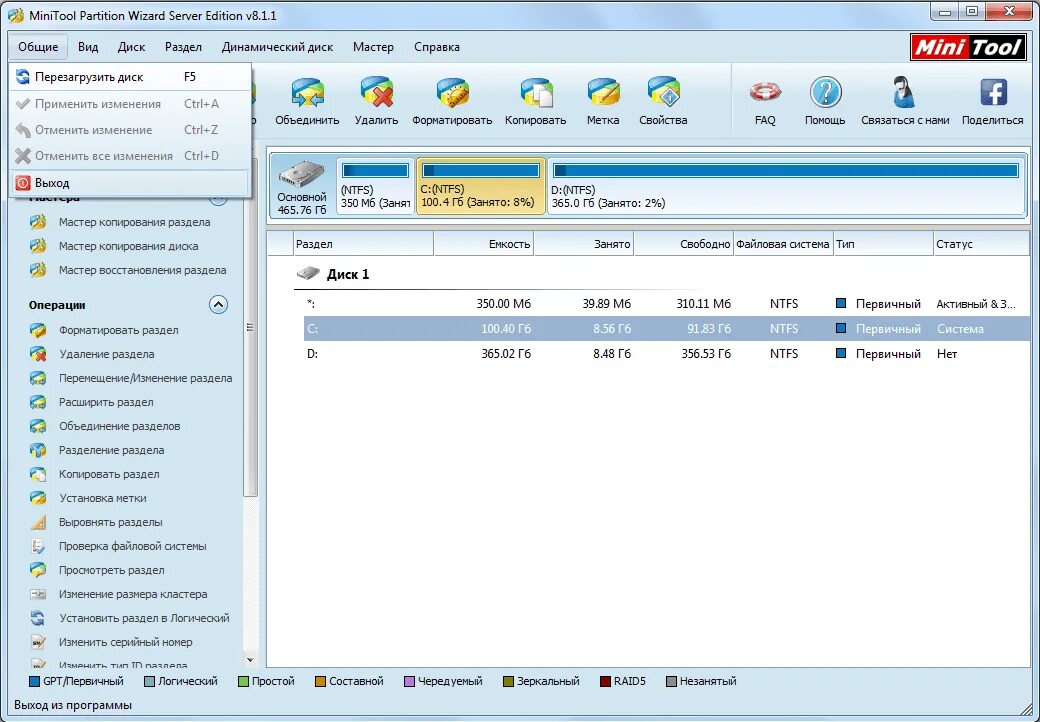Open the Мастер menu
Viewport: 1040px width, 722px height.
point(373,47)
